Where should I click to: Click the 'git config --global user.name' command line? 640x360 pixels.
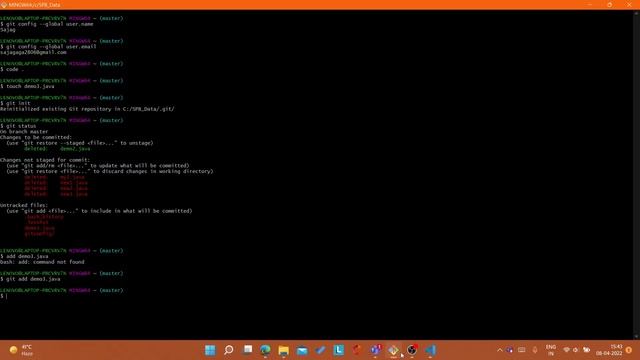tap(47, 24)
